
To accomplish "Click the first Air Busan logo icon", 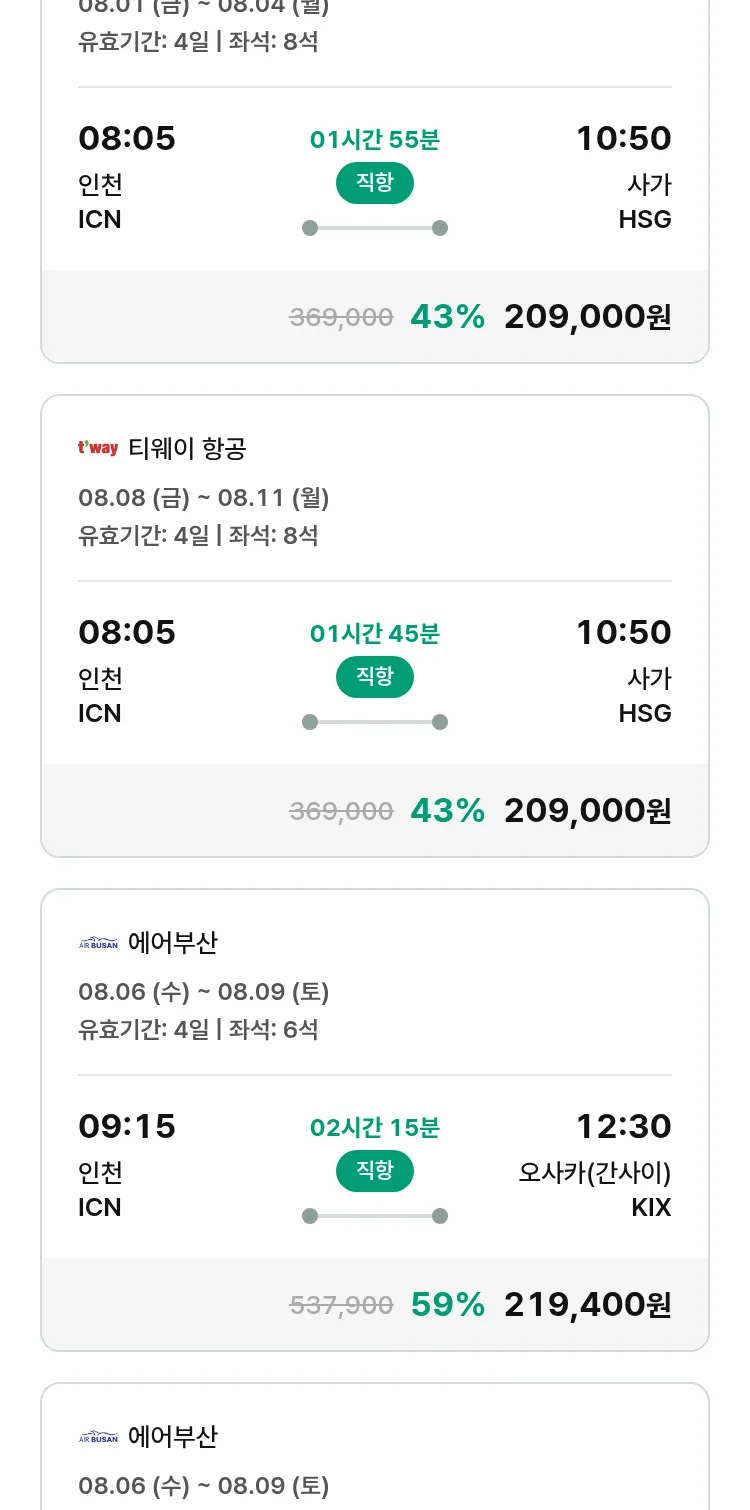I will tap(98, 942).
